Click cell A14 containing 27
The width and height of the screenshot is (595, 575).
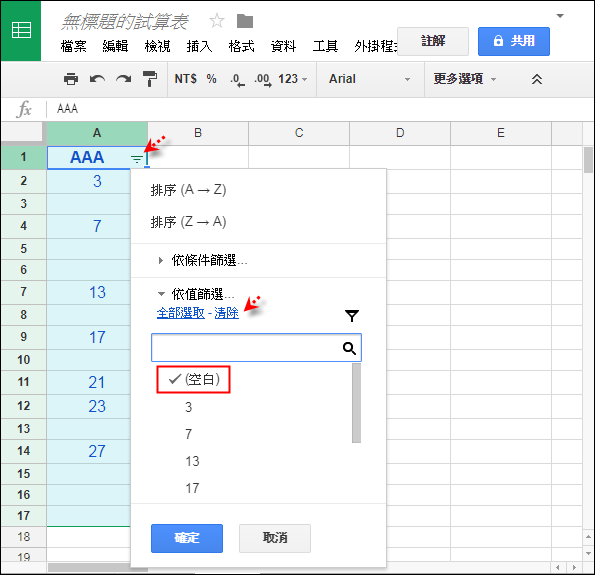[89, 452]
